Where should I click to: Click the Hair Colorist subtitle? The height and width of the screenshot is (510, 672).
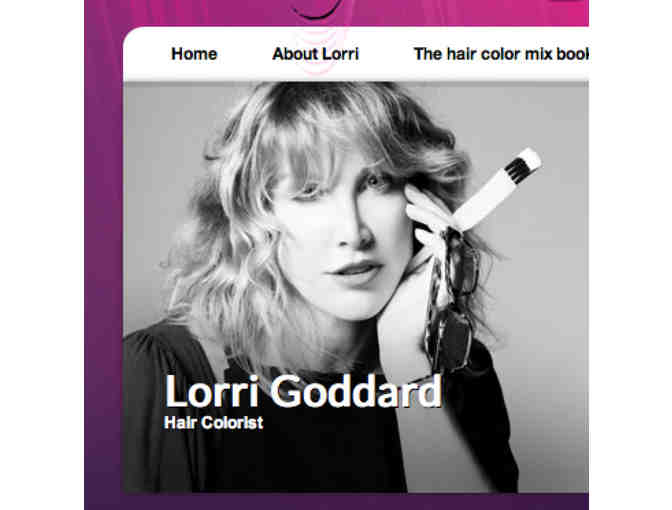click(213, 423)
